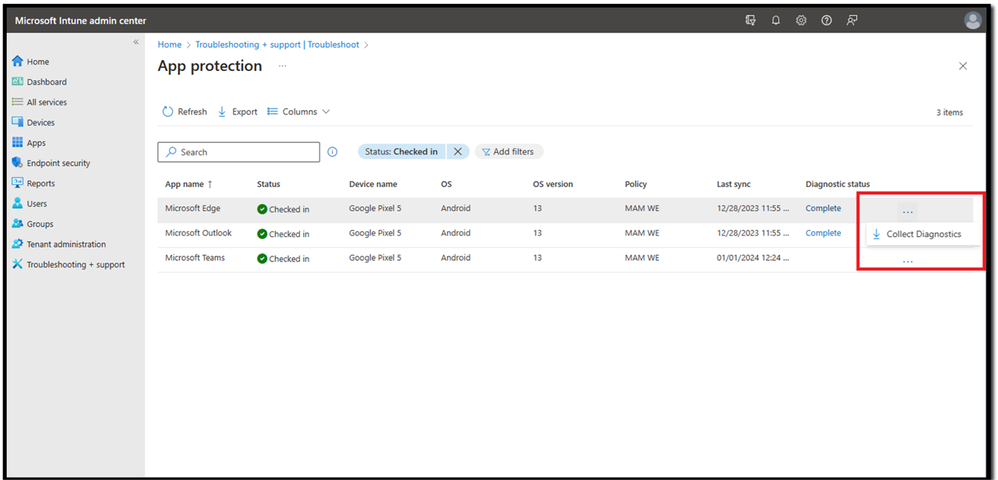This screenshot has width=998, height=480.
Task: Open Troubleshooting + support in sidebar
Action: (68, 265)
